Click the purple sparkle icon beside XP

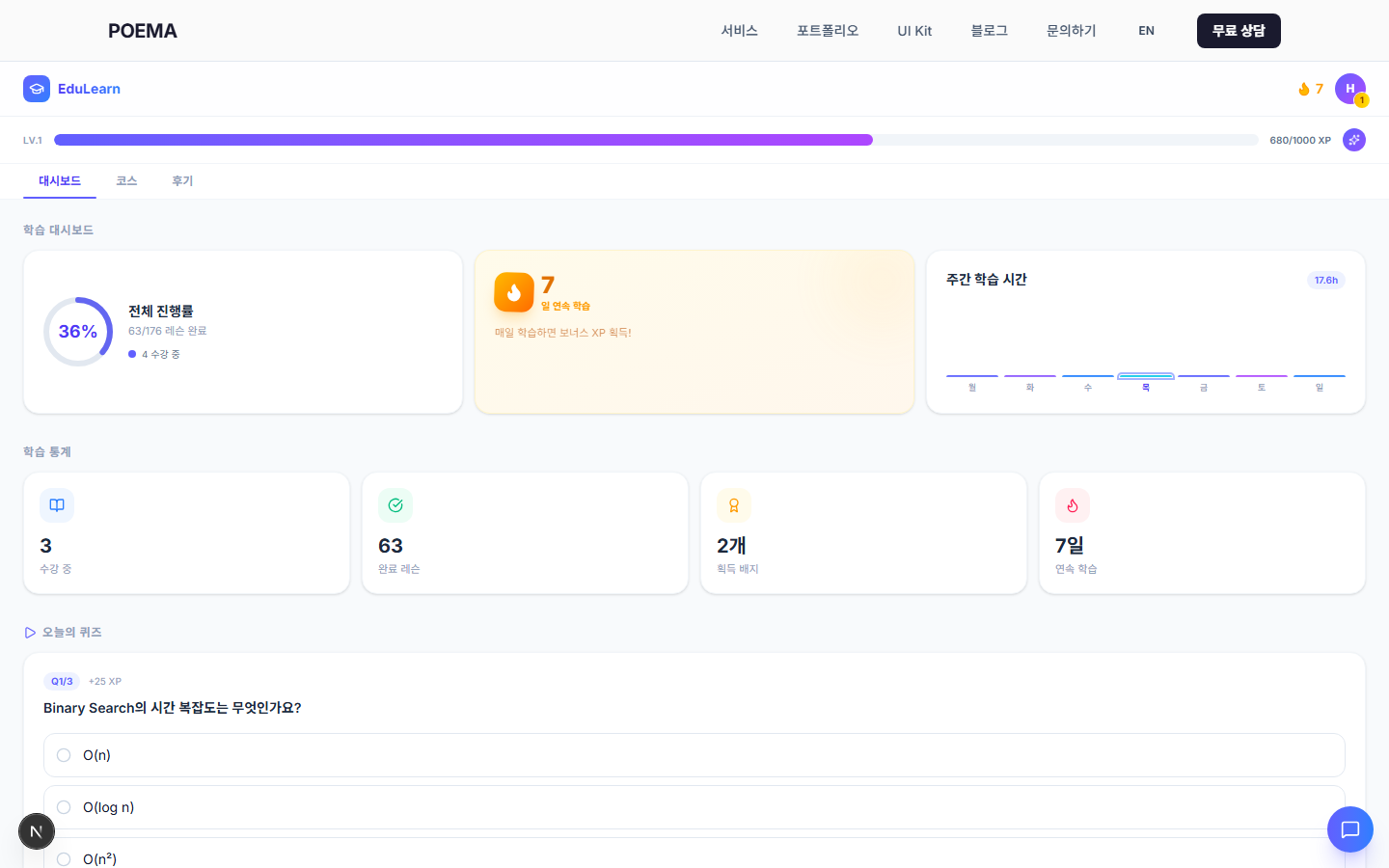click(x=1354, y=140)
